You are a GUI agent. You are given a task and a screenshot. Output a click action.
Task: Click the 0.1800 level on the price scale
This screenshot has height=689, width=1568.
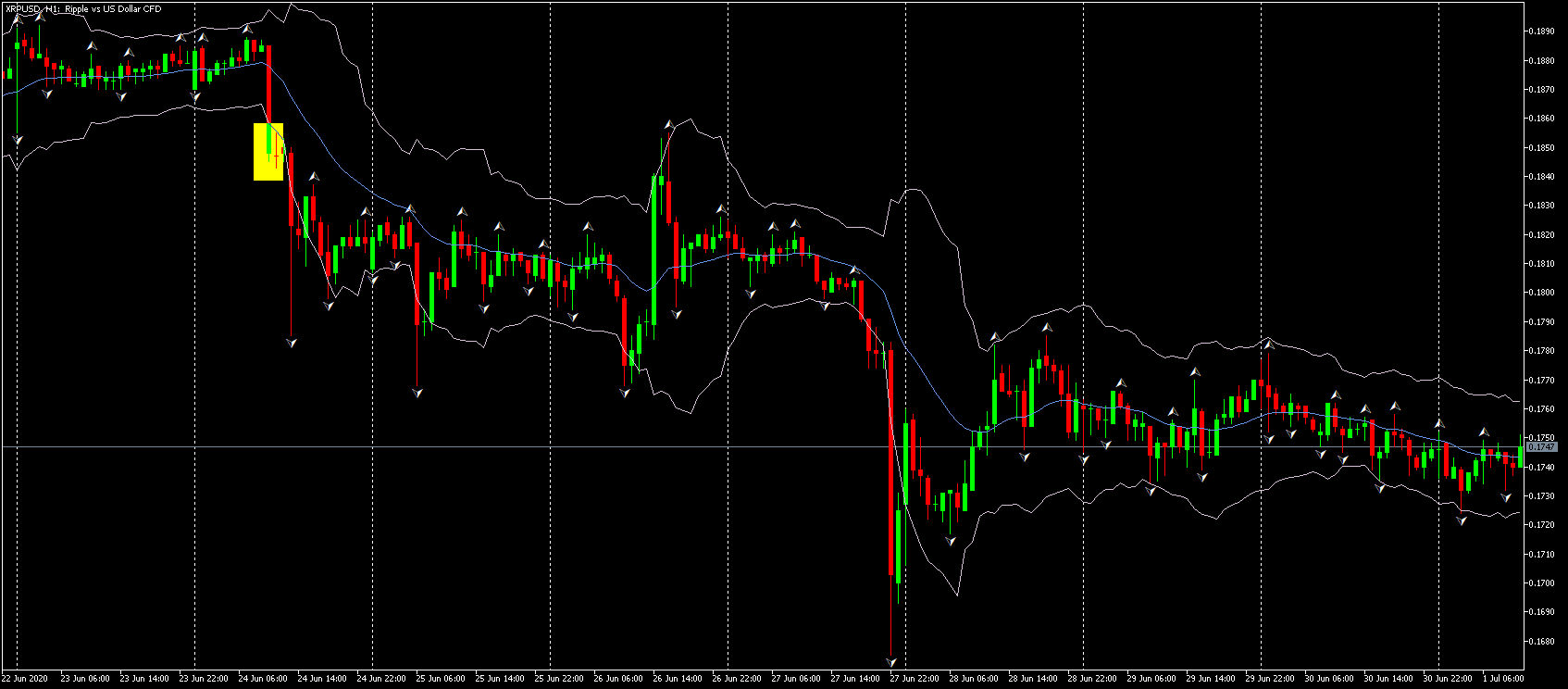tap(1540, 293)
